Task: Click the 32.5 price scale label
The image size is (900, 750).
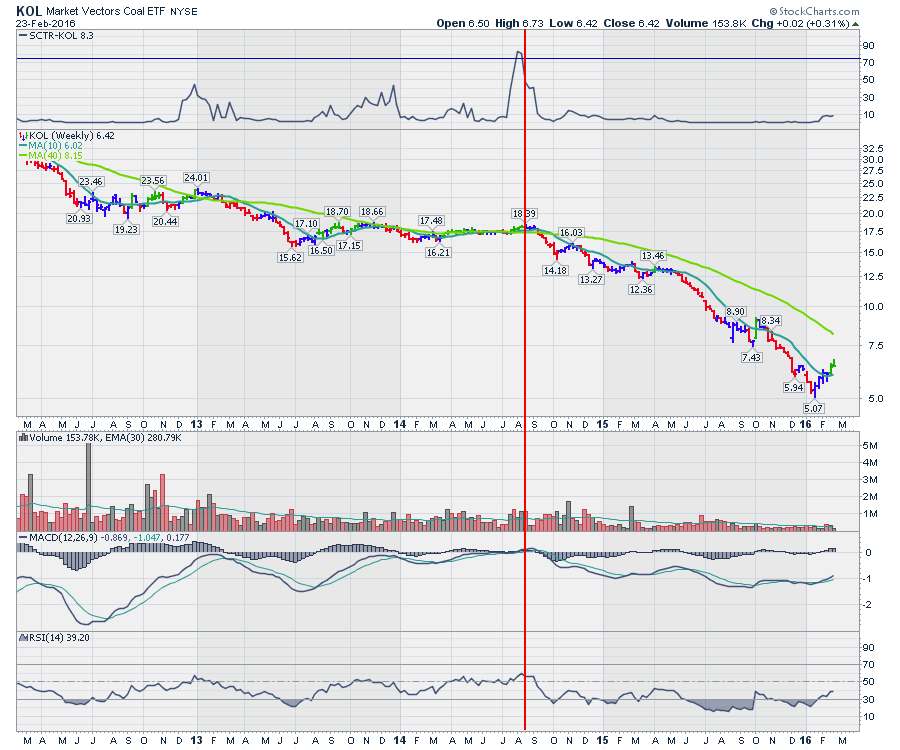Action: [x=873, y=149]
